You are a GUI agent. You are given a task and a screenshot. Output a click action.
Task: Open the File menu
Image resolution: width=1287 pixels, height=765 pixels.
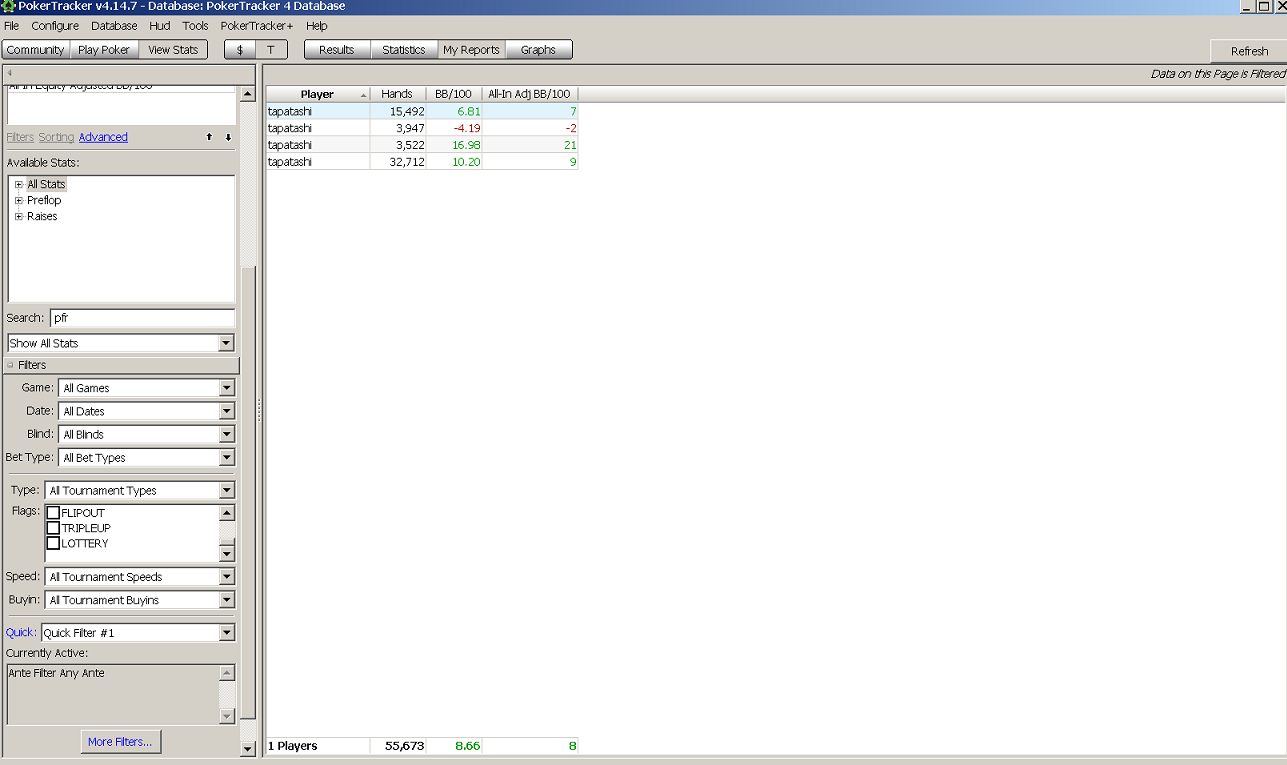coord(12,26)
